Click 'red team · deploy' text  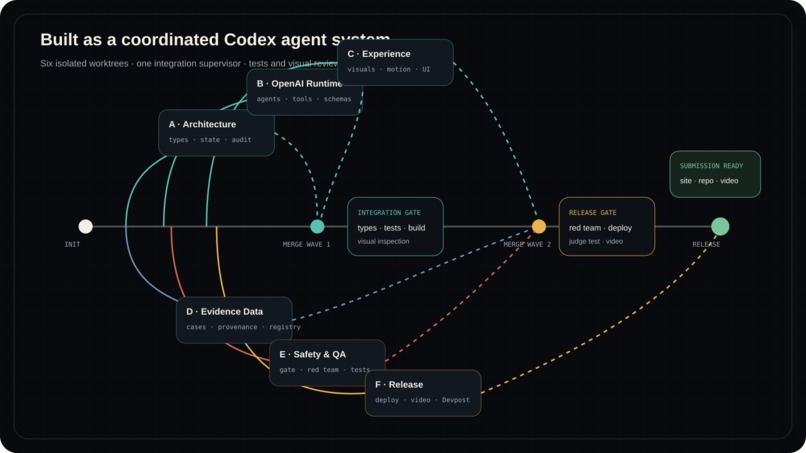point(600,228)
